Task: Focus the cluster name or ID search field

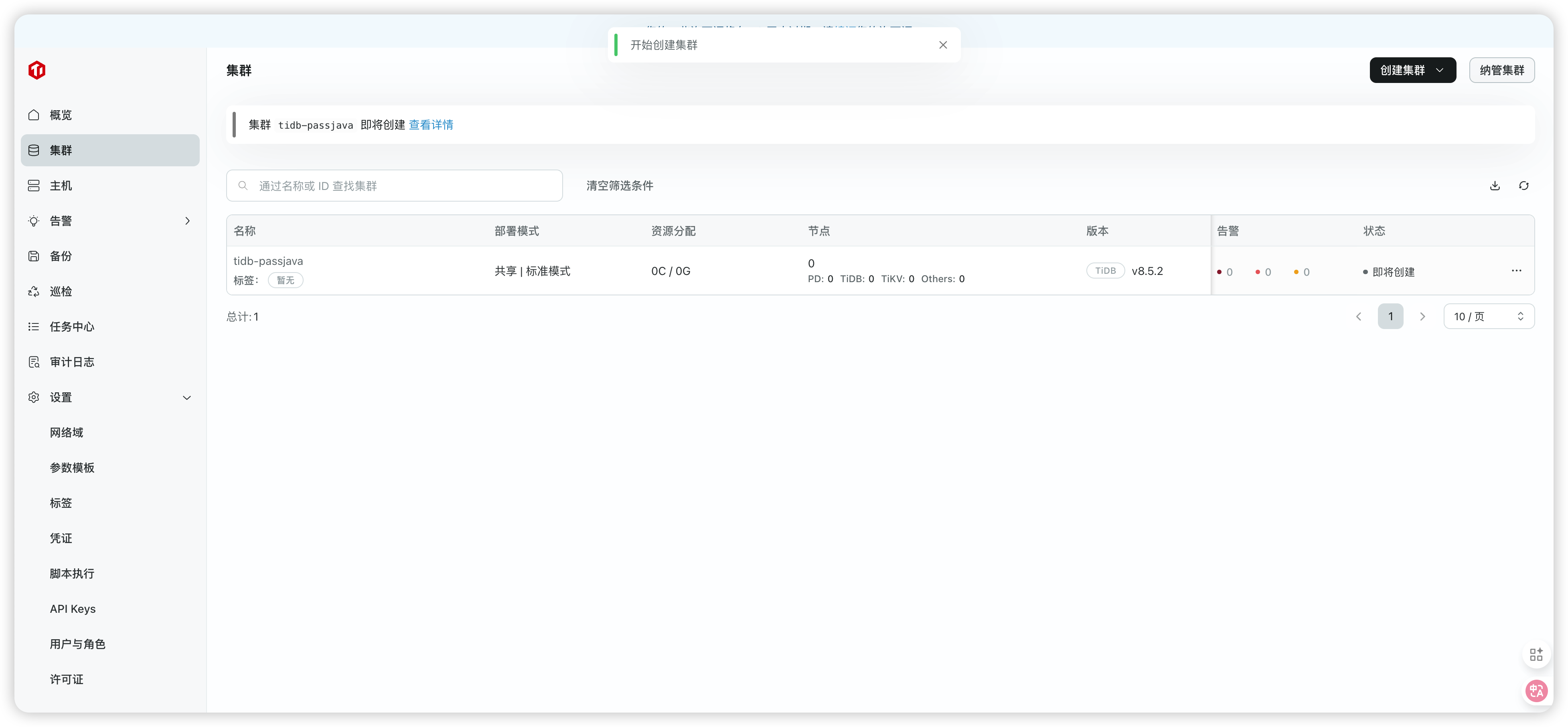Action: click(x=402, y=186)
